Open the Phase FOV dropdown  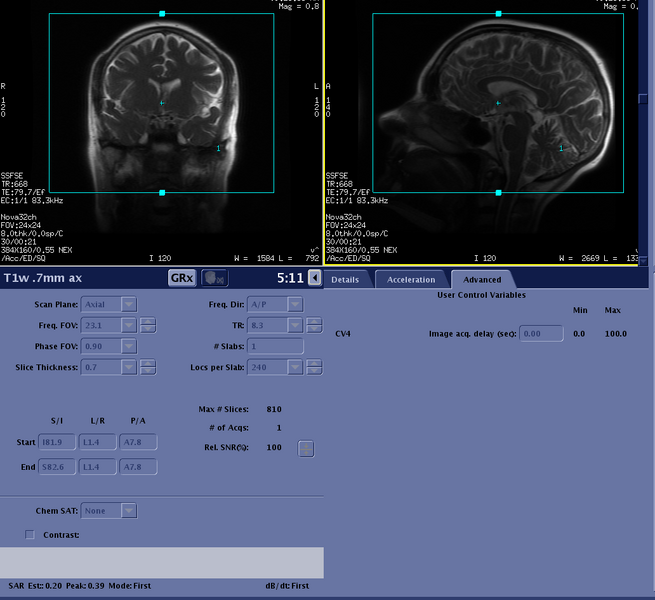point(129,346)
